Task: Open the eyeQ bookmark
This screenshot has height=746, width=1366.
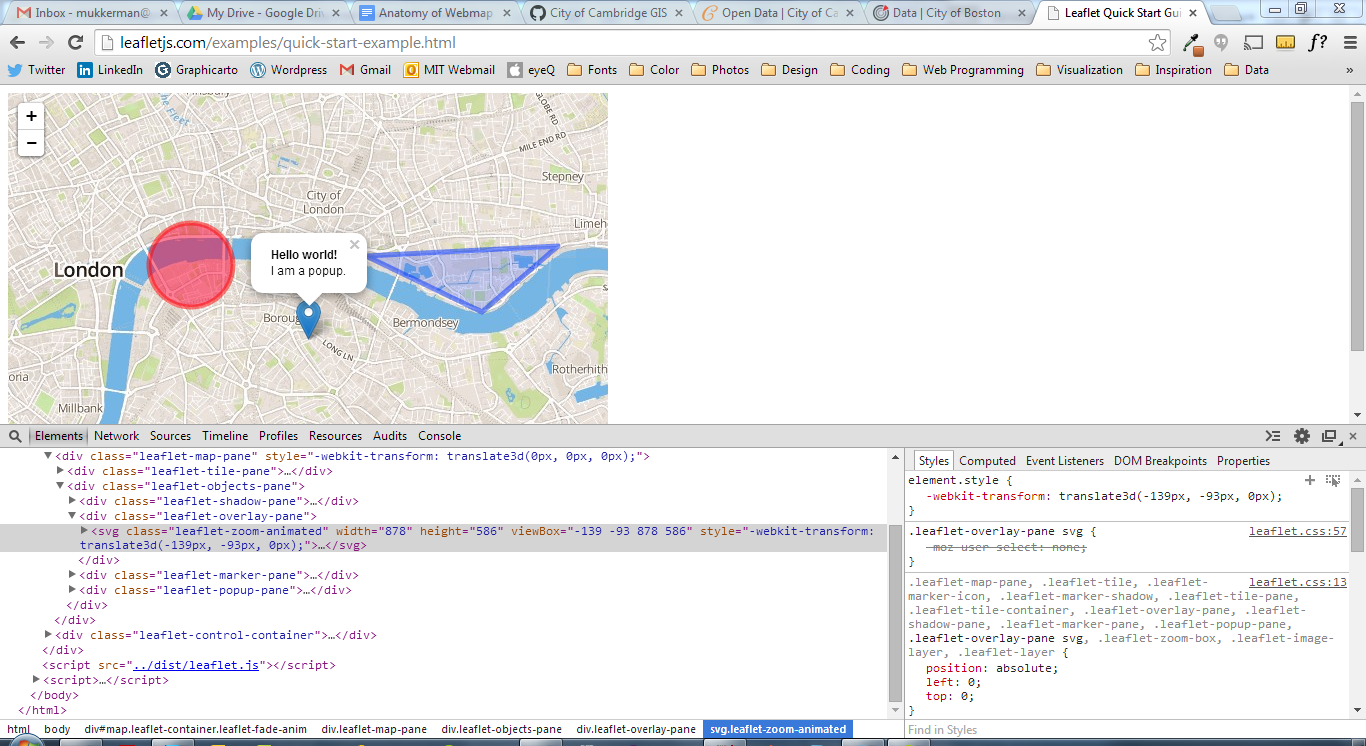Action: pyautogui.click(x=531, y=70)
